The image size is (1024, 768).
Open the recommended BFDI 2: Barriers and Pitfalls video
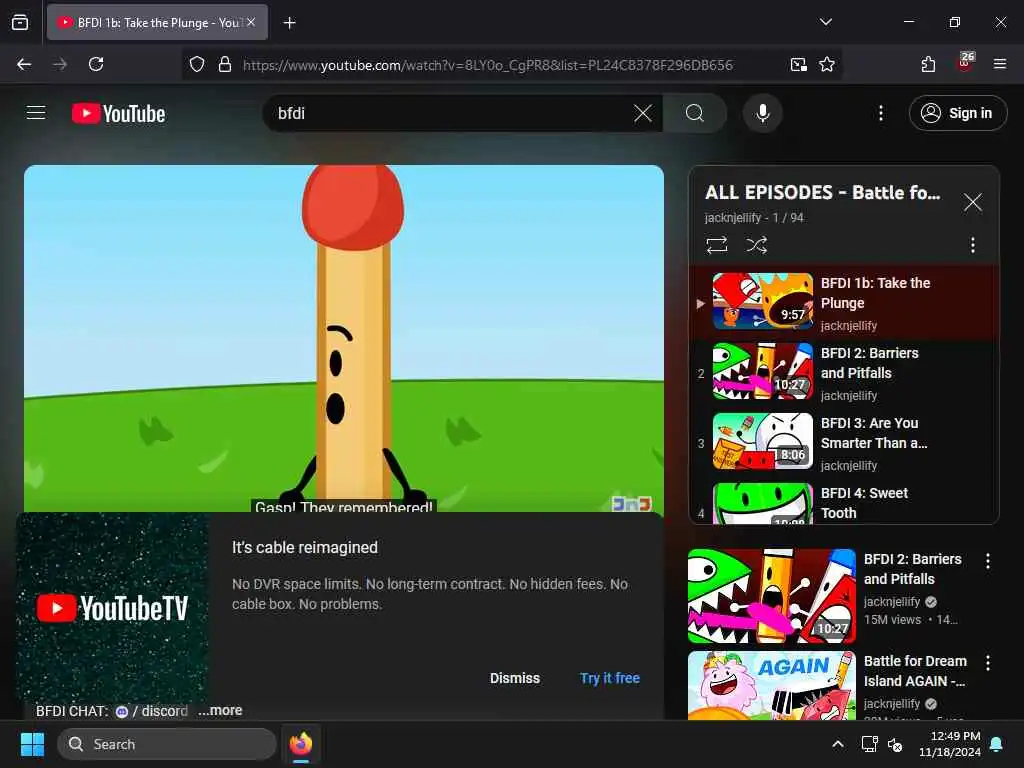pos(771,596)
